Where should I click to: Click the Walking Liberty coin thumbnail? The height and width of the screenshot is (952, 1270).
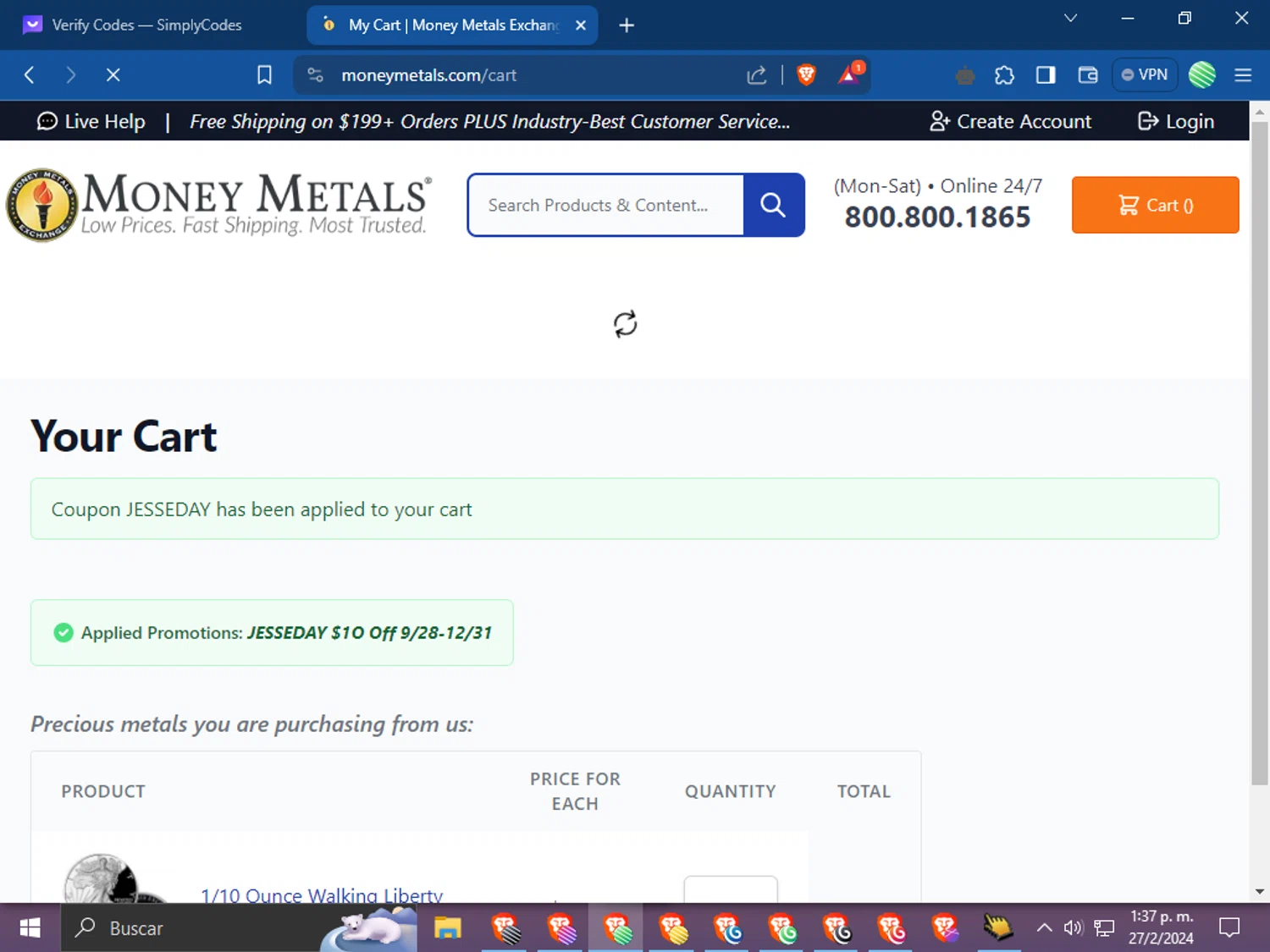click(114, 878)
